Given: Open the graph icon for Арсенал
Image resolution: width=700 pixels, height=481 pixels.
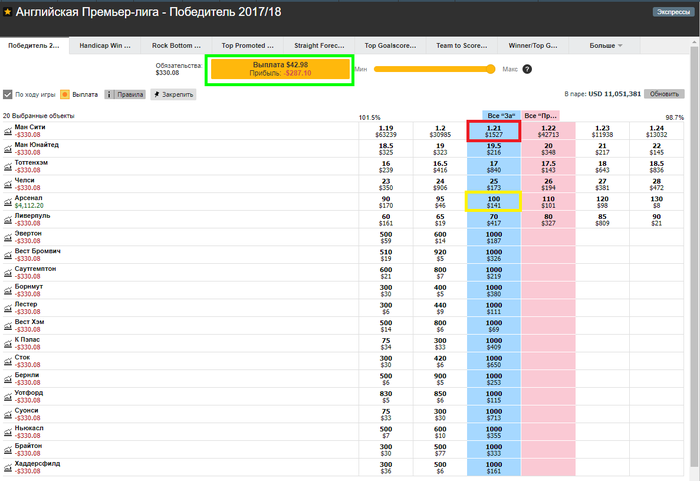Looking at the screenshot, I should click(8, 202).
